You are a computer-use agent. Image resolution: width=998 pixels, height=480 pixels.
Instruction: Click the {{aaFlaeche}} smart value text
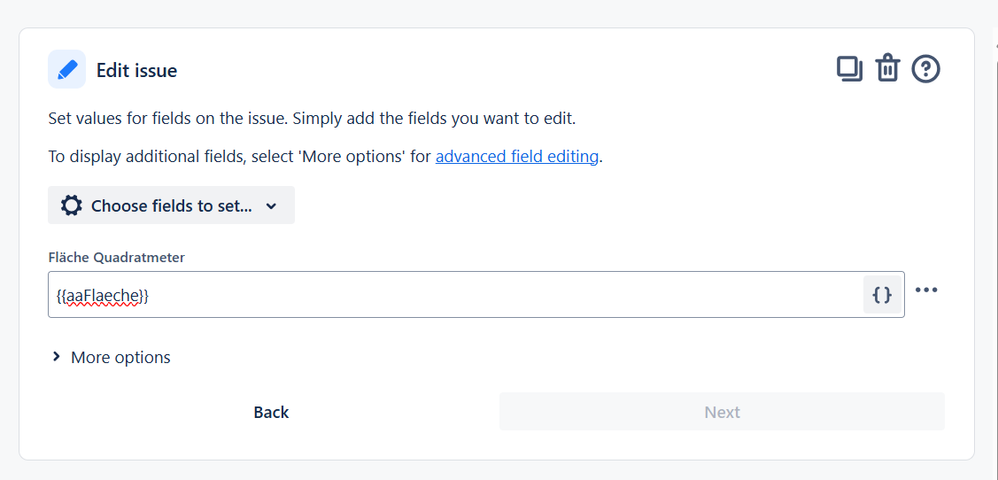pos(103,296)
